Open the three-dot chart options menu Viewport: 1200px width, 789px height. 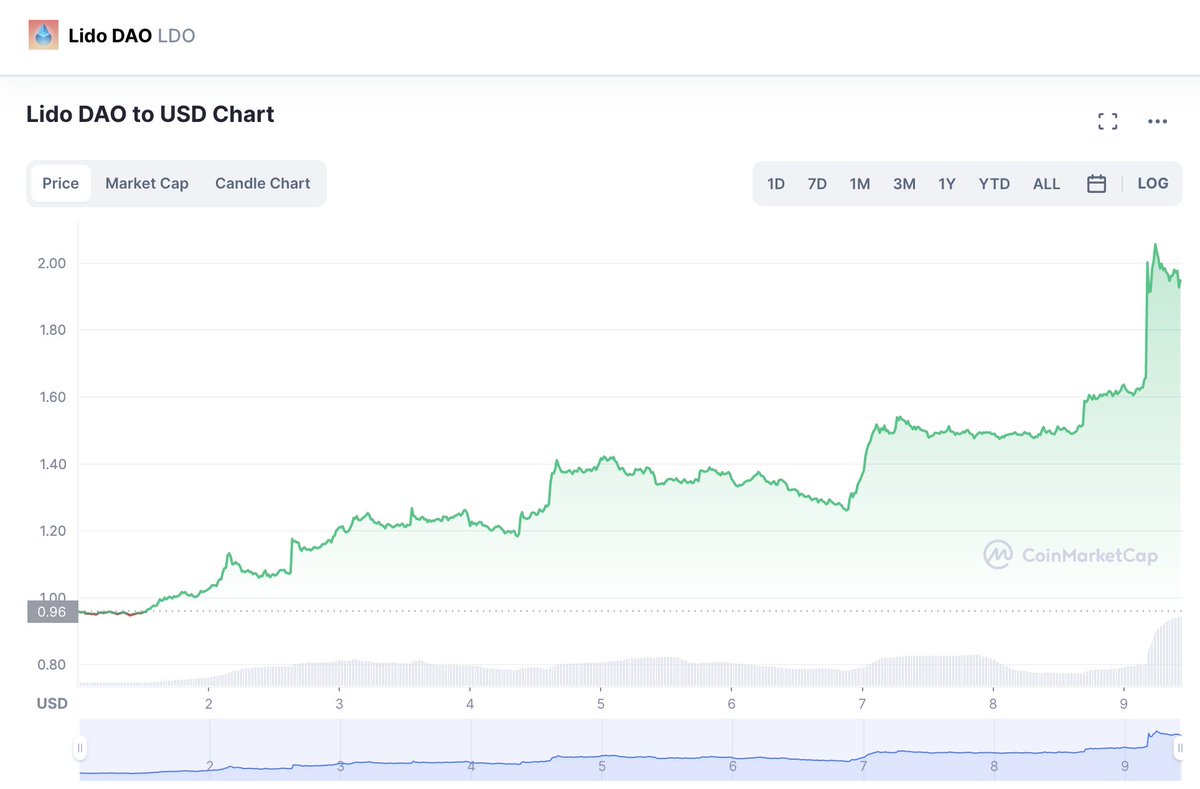point(1157,122)
